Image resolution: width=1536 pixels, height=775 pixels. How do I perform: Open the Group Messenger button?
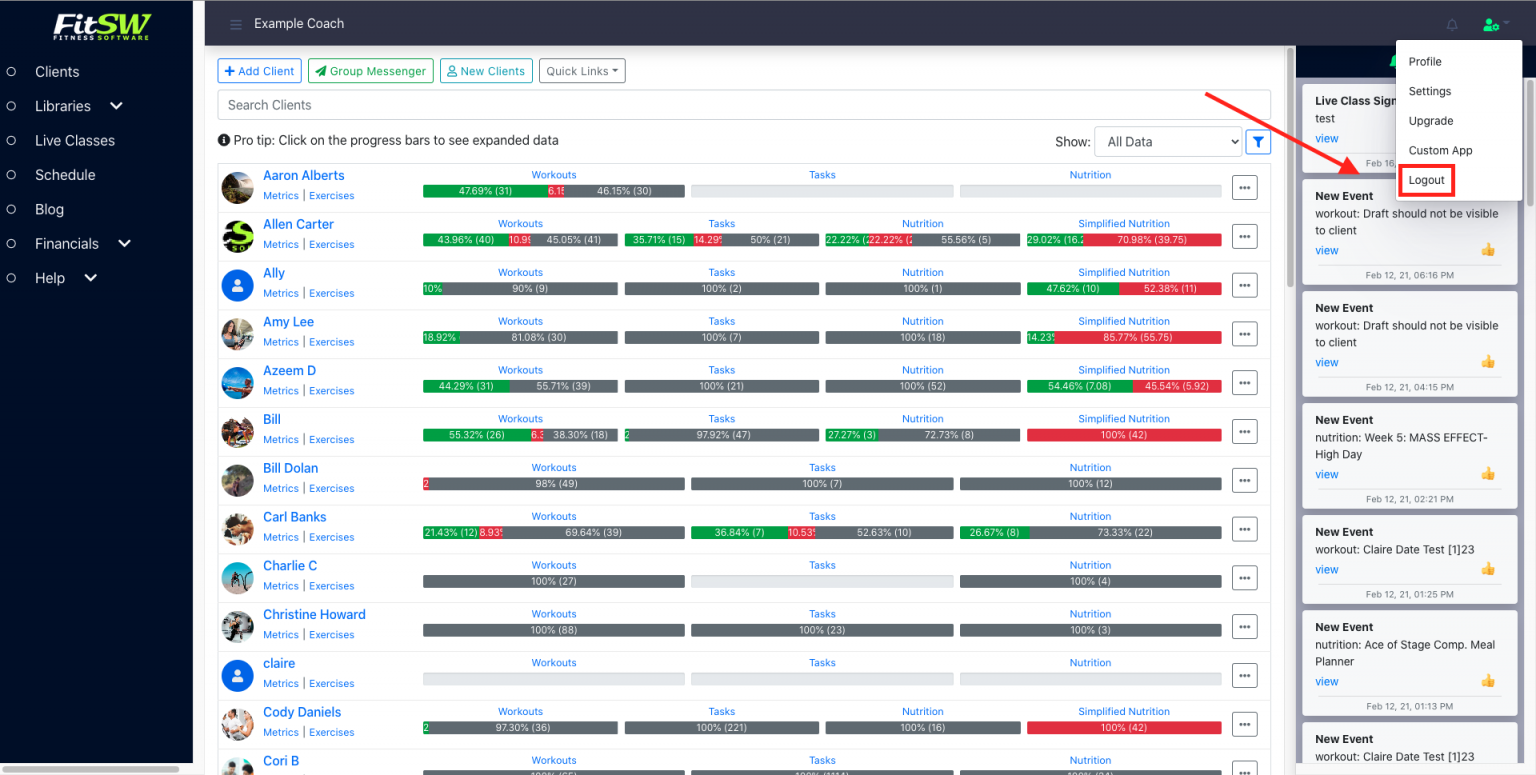click(x=370, y=71)
